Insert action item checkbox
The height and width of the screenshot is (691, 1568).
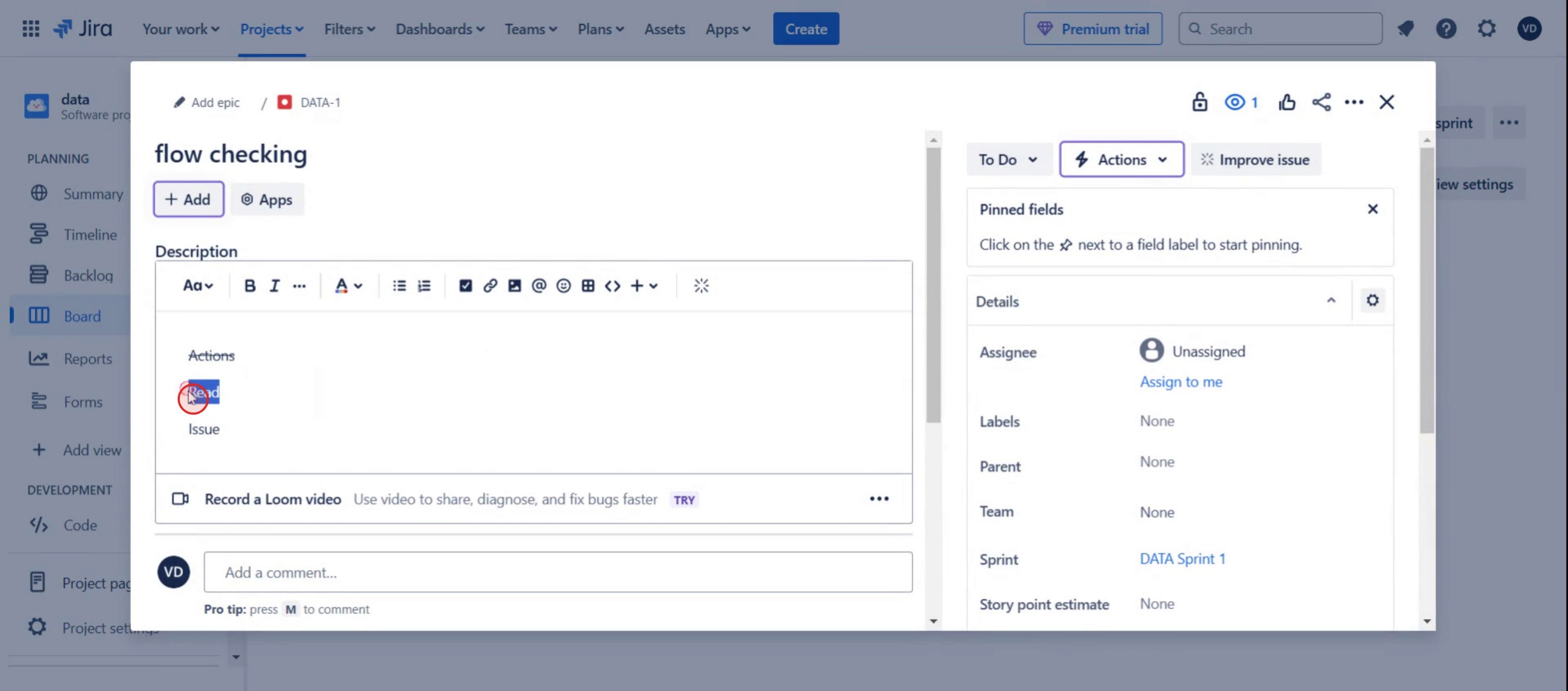[x=465, y=286]
